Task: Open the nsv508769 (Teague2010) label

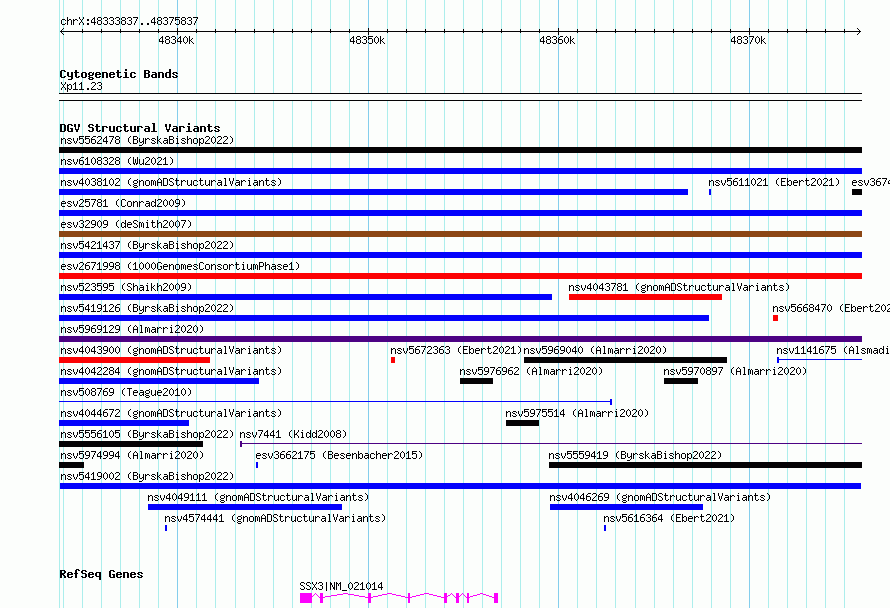Action: (126, 392)
